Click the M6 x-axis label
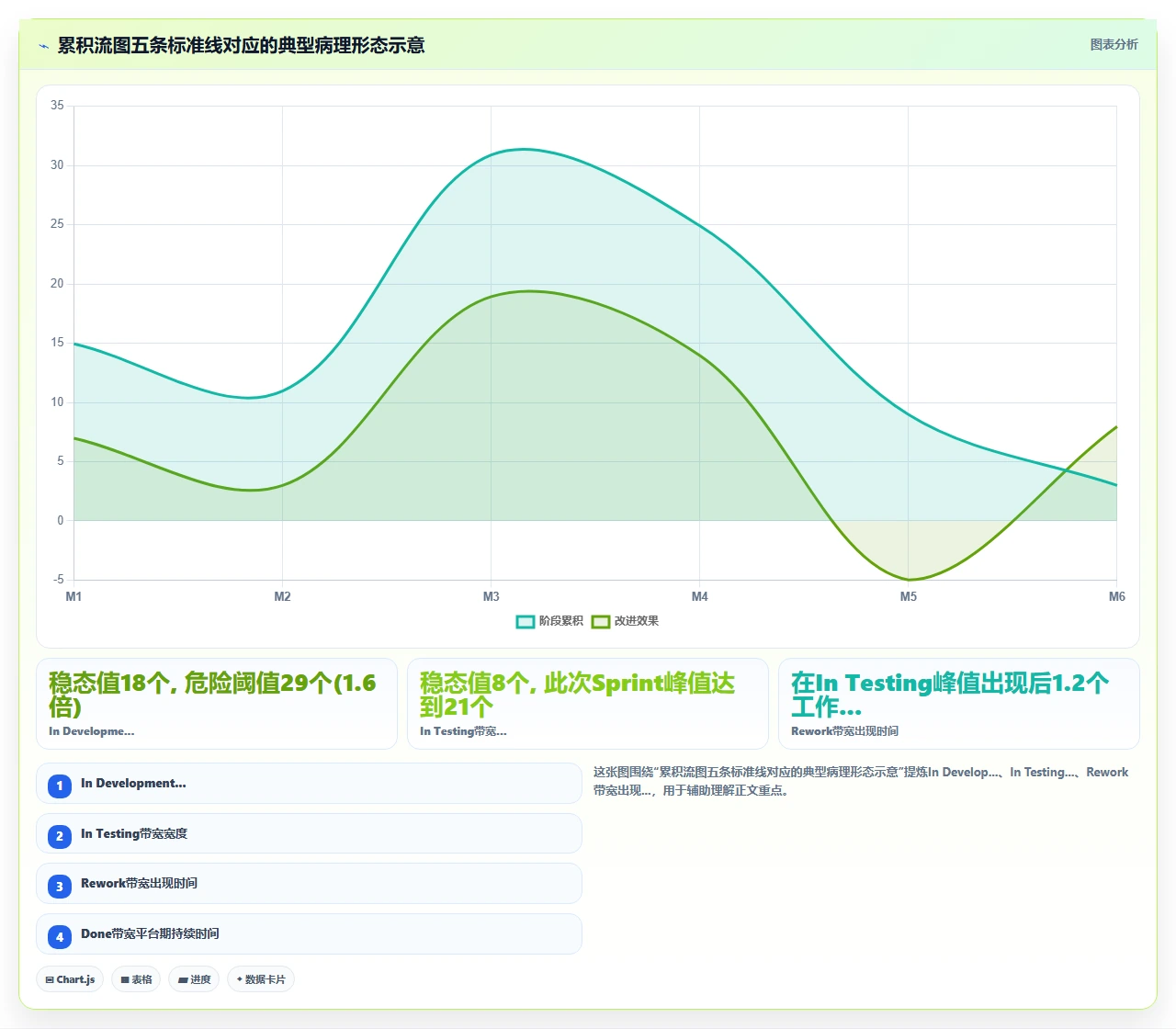The width and height of the screenshot is (1176, 1029). pyautogui.click(x=1116, y=596)
